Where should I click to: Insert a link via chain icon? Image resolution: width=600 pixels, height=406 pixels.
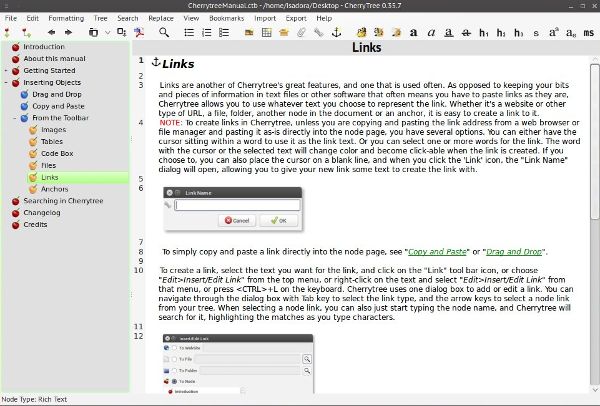point(318,33)
